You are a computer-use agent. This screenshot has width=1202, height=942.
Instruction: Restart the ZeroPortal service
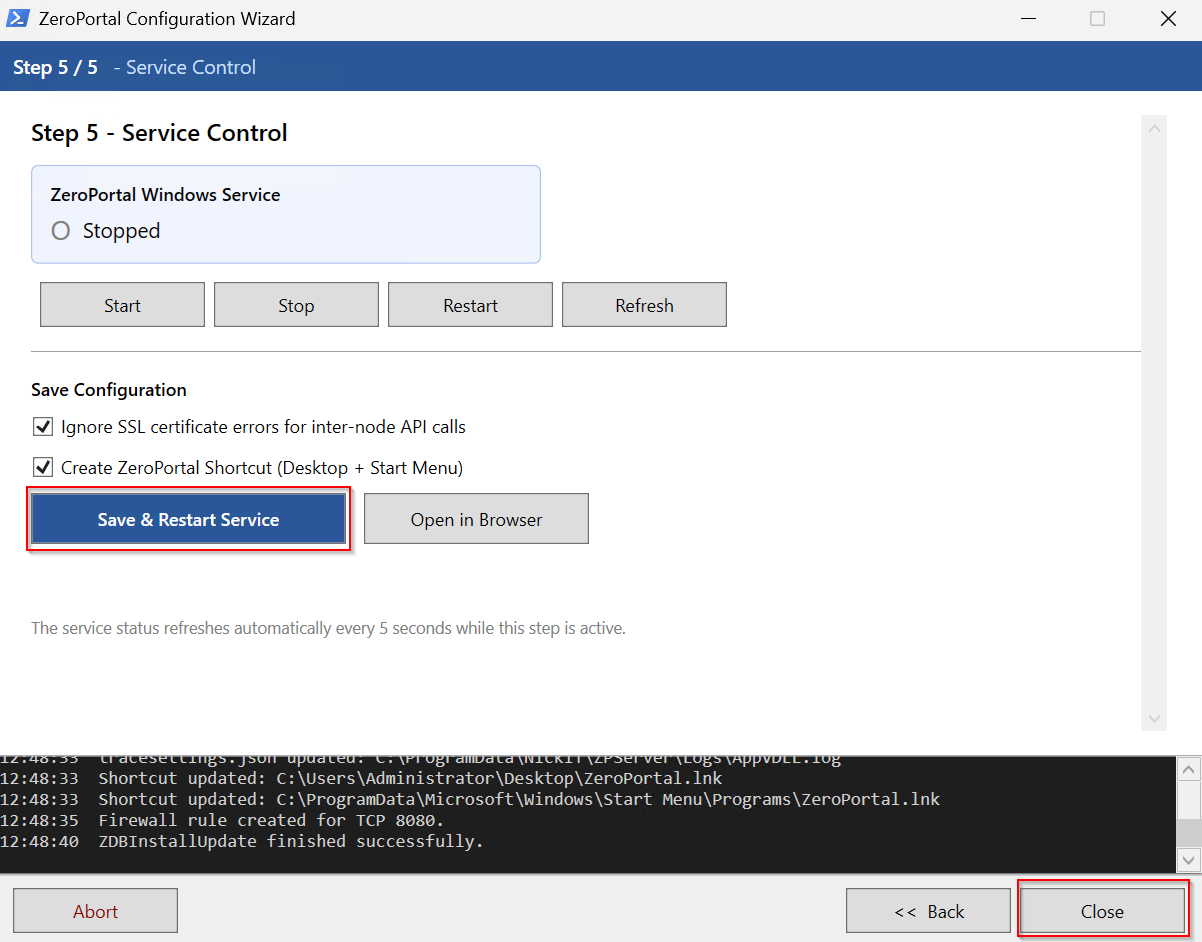click(470, 305)
